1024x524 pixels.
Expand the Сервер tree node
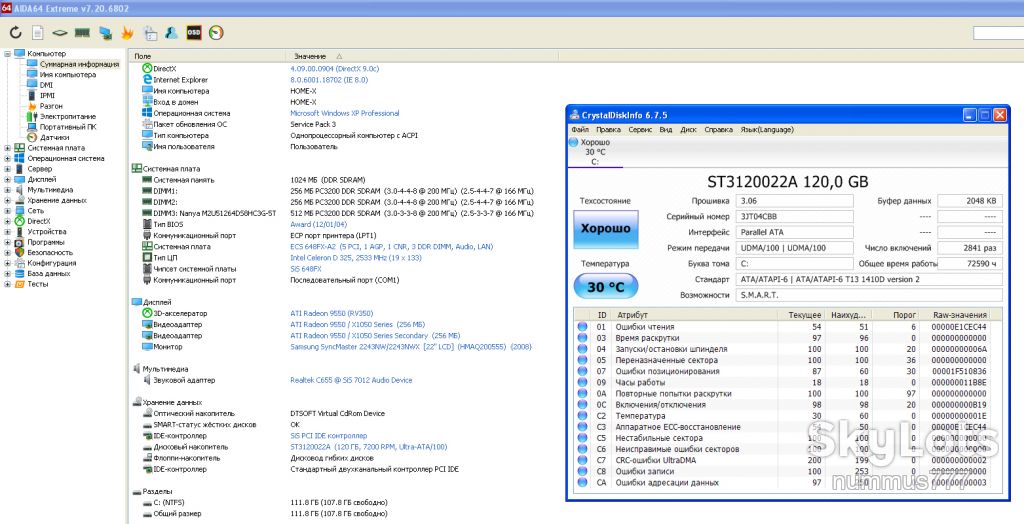pos(7,169)
